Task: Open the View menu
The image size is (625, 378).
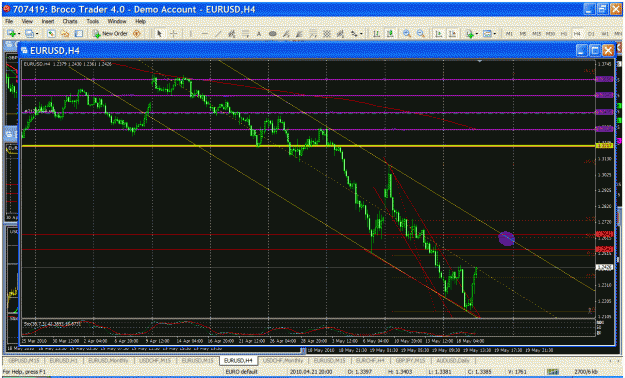Action: (27, 22)
